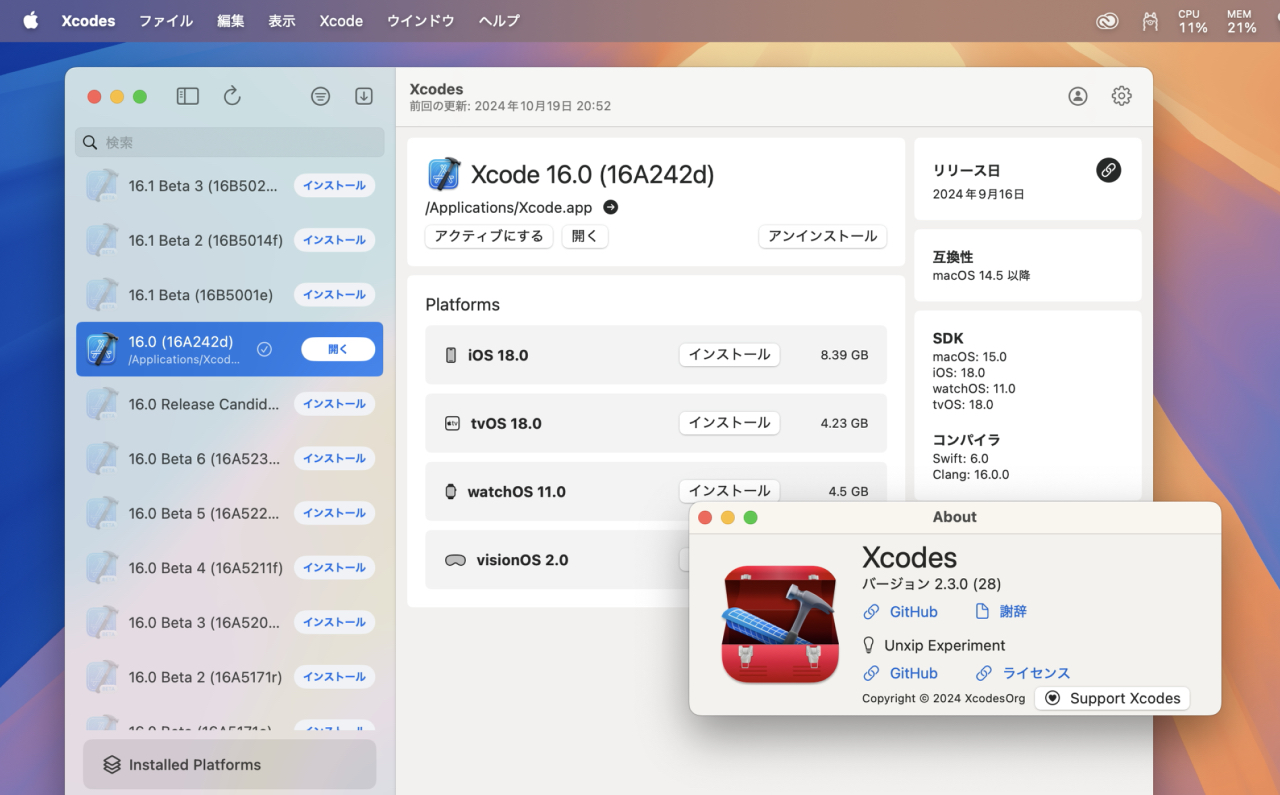Screen dimensions: 1280x795
Task: Open the settings gear icon
Action: click(1122, 96)
